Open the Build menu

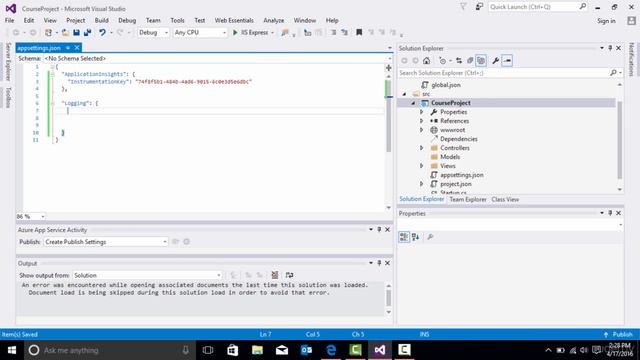pos(101,20)
